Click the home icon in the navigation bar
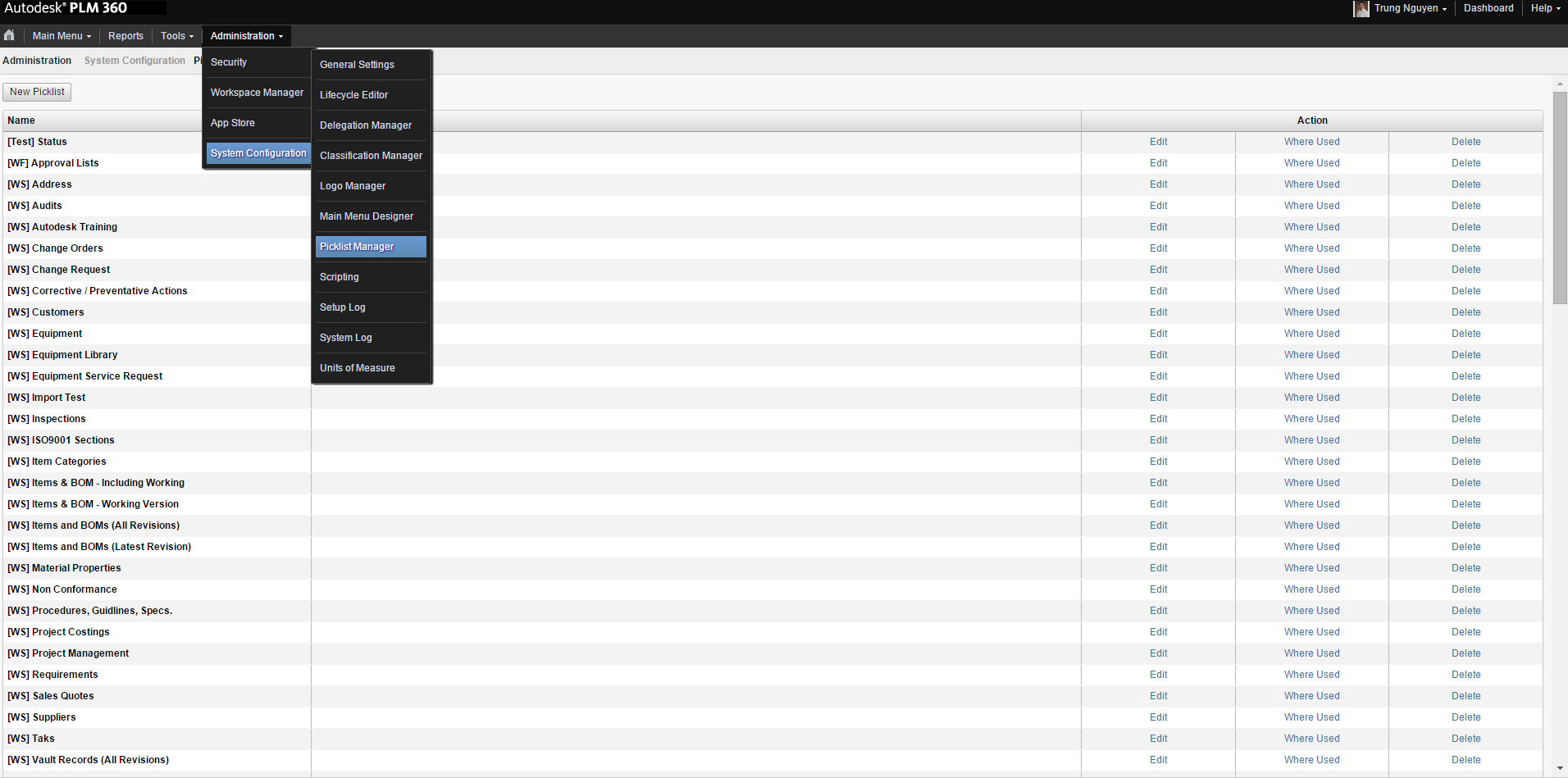Screen dimensions: 1568x778 click(9, 35)
